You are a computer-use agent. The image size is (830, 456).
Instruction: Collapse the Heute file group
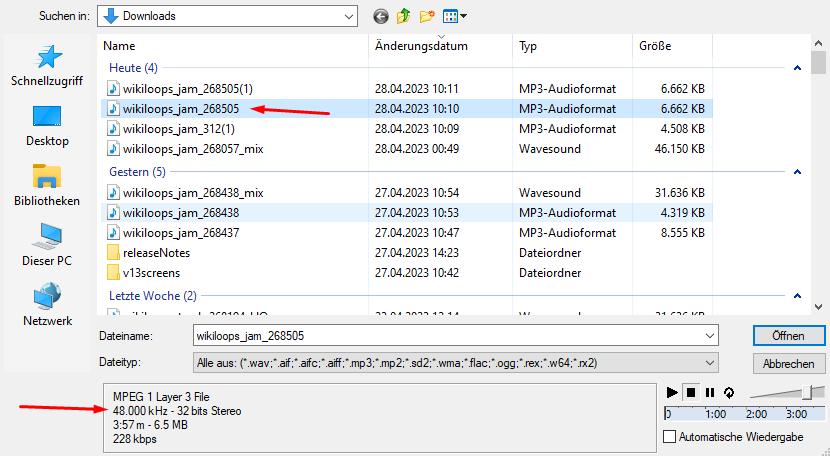pos(796,68)
